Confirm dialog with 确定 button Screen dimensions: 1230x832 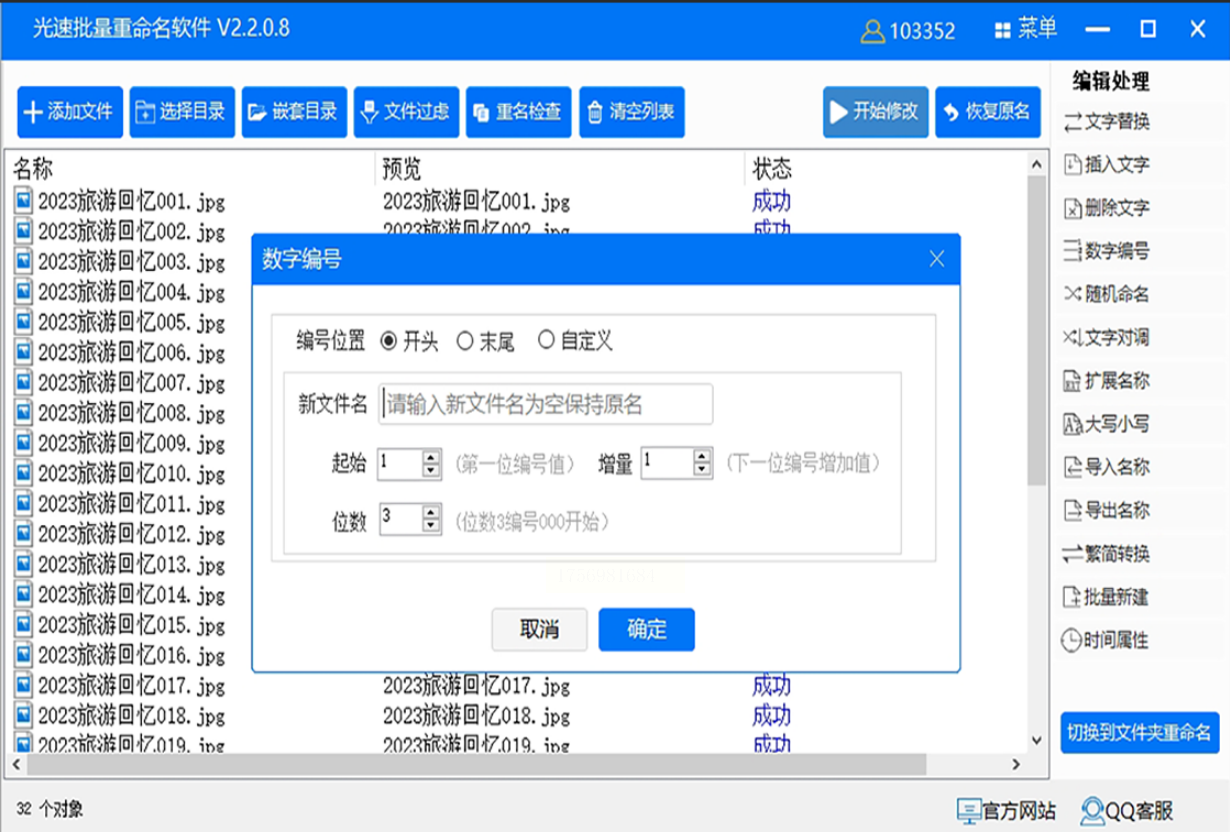[646, 630]
